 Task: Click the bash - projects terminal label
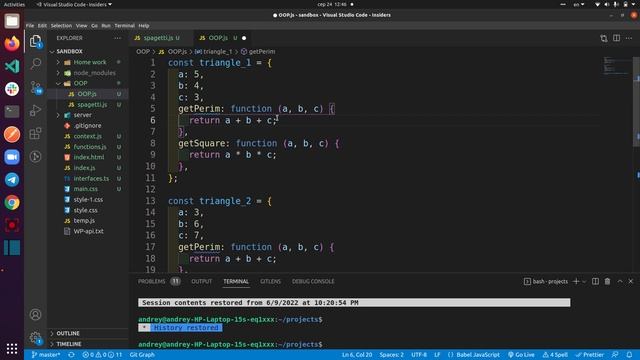coord(546,281)
